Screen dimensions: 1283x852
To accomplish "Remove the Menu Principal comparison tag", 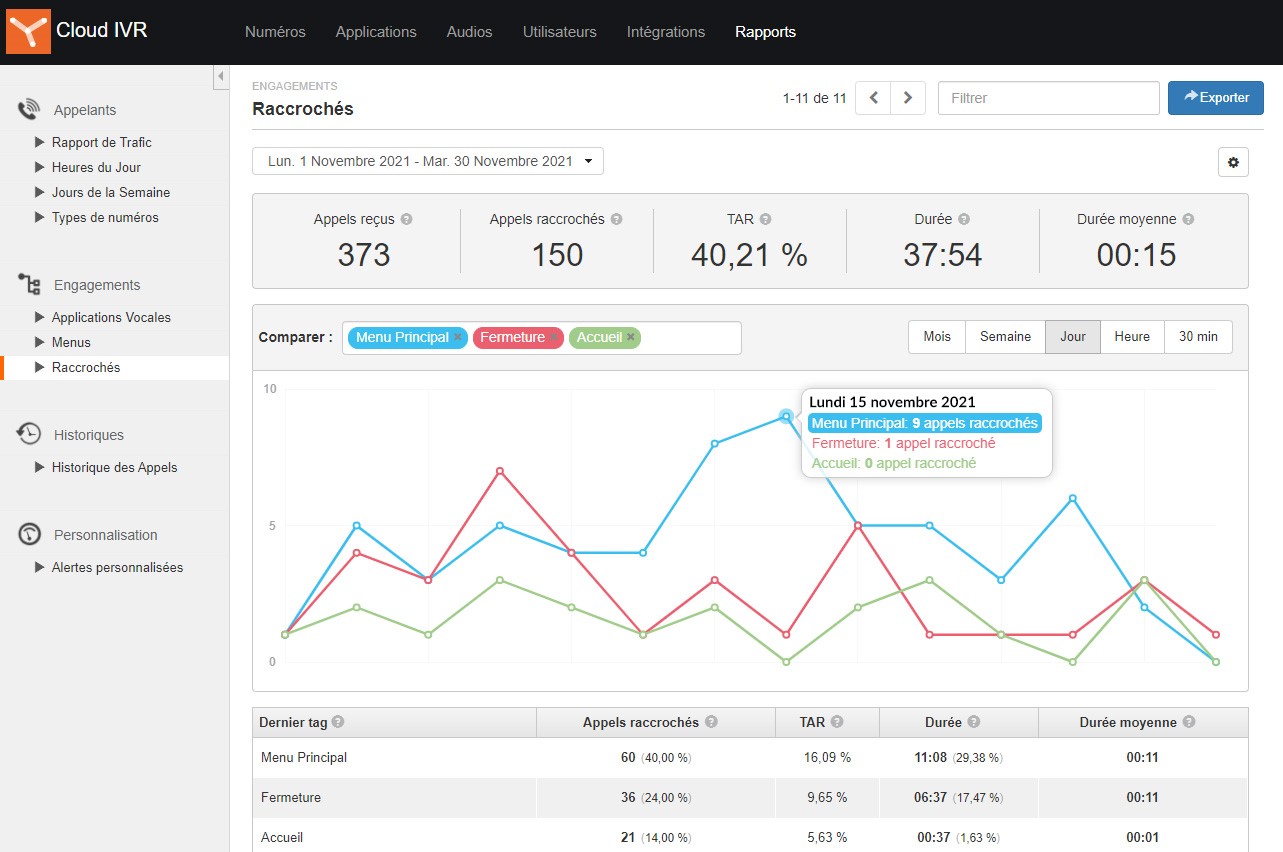I will pyautogui.click(x=458, y=338).
